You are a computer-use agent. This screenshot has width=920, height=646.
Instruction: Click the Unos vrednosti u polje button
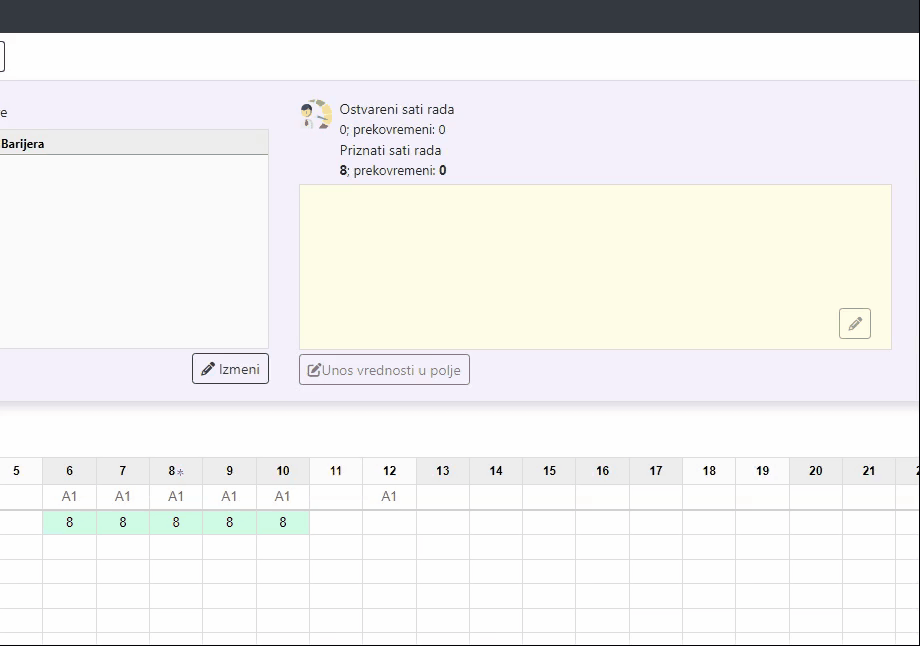384,370
